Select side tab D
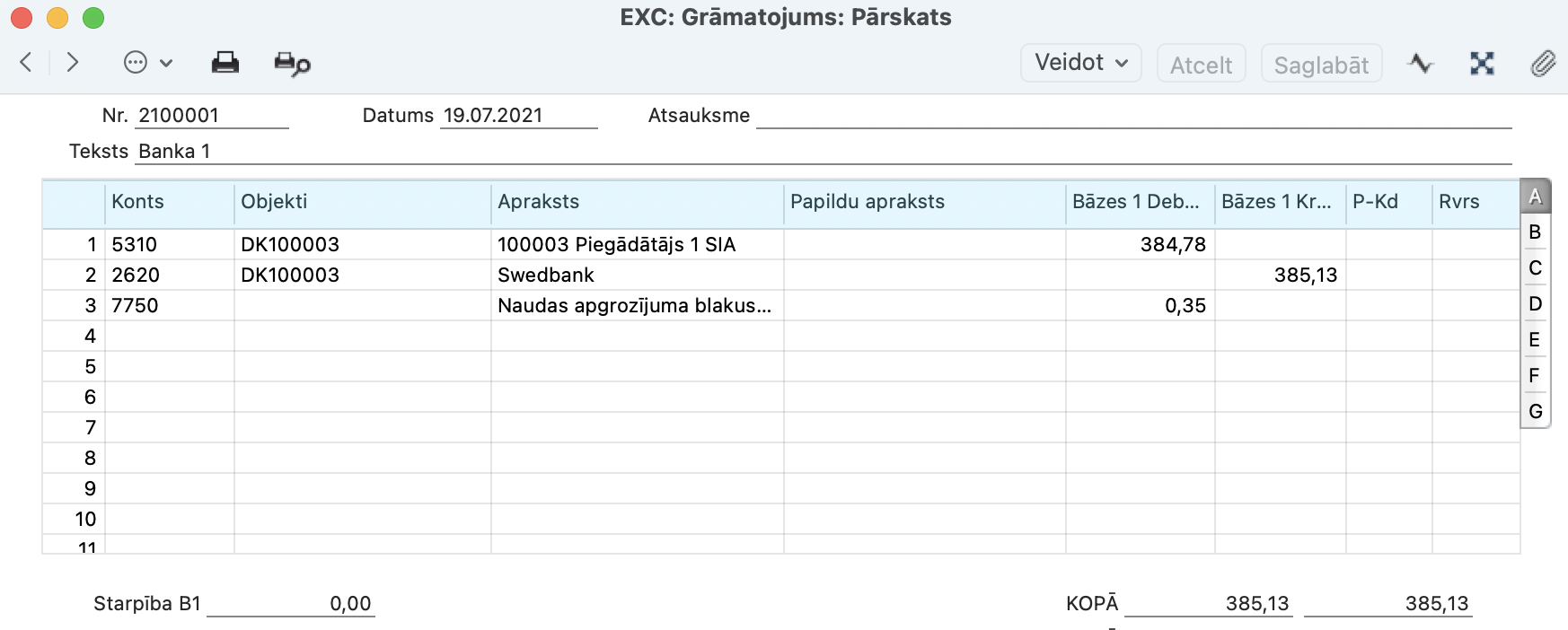The image size is (1568, 630). [1535, 304]
